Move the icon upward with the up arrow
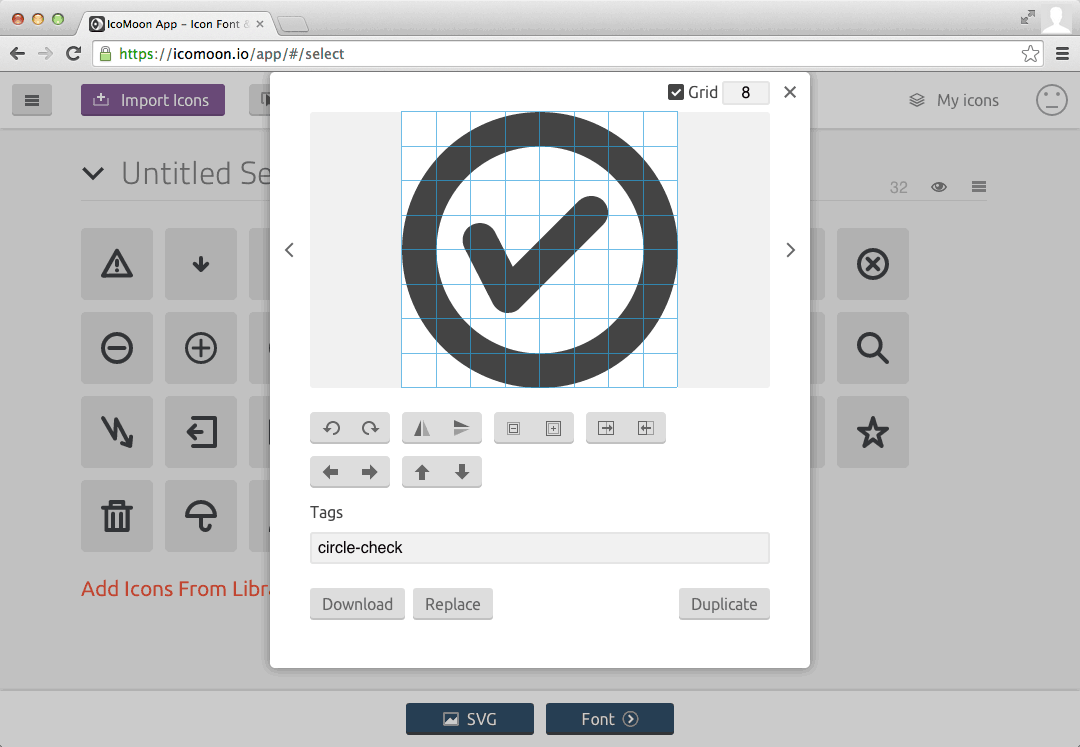 click(x=420, y=472)
